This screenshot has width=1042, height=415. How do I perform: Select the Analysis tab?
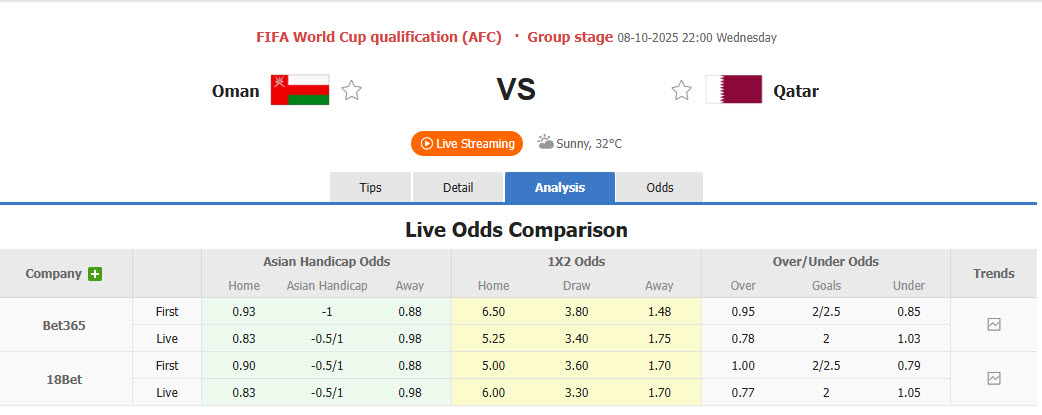560,187
